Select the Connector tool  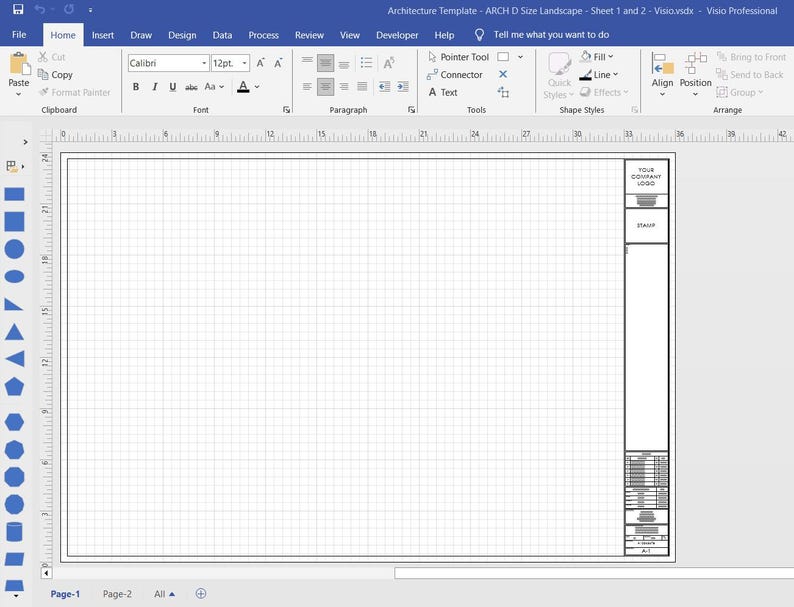[455, 74]
